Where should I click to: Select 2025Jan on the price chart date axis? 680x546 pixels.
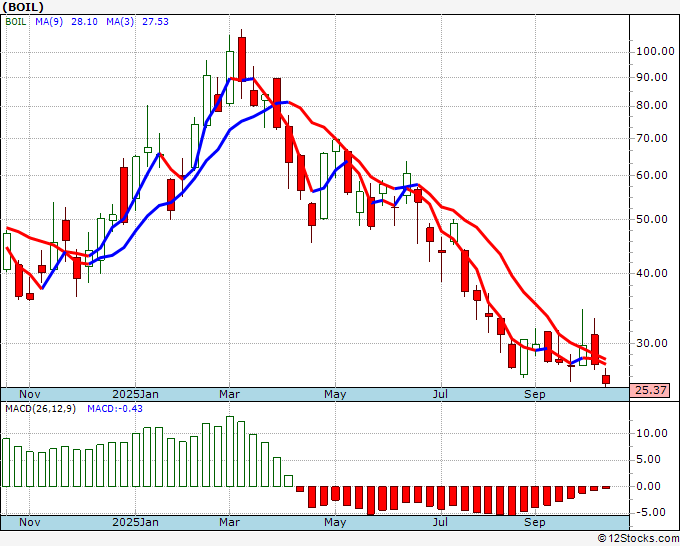tap(135, 394)
